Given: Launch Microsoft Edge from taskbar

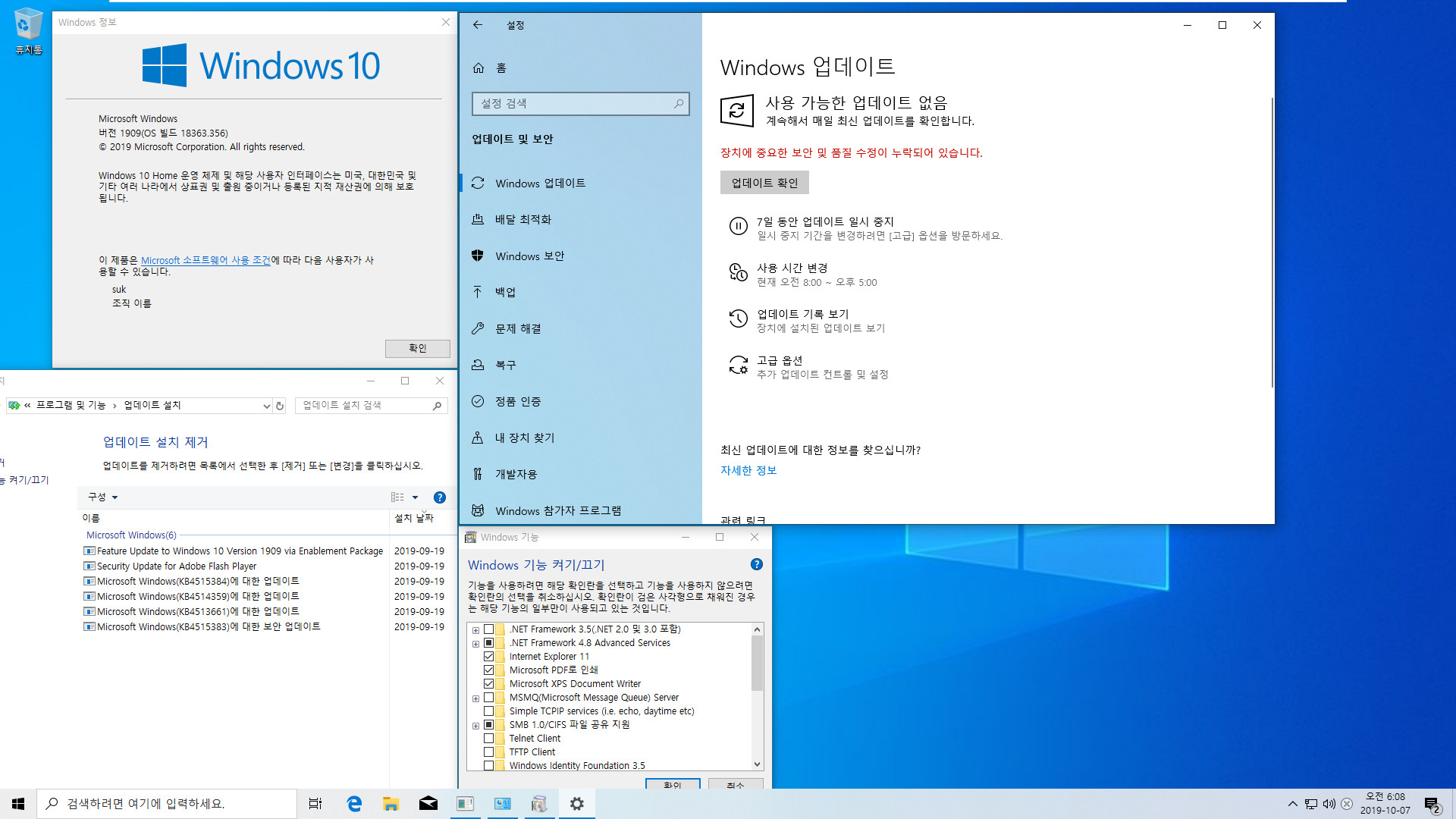Looking at the screenshot, I should tap(354, 804).
